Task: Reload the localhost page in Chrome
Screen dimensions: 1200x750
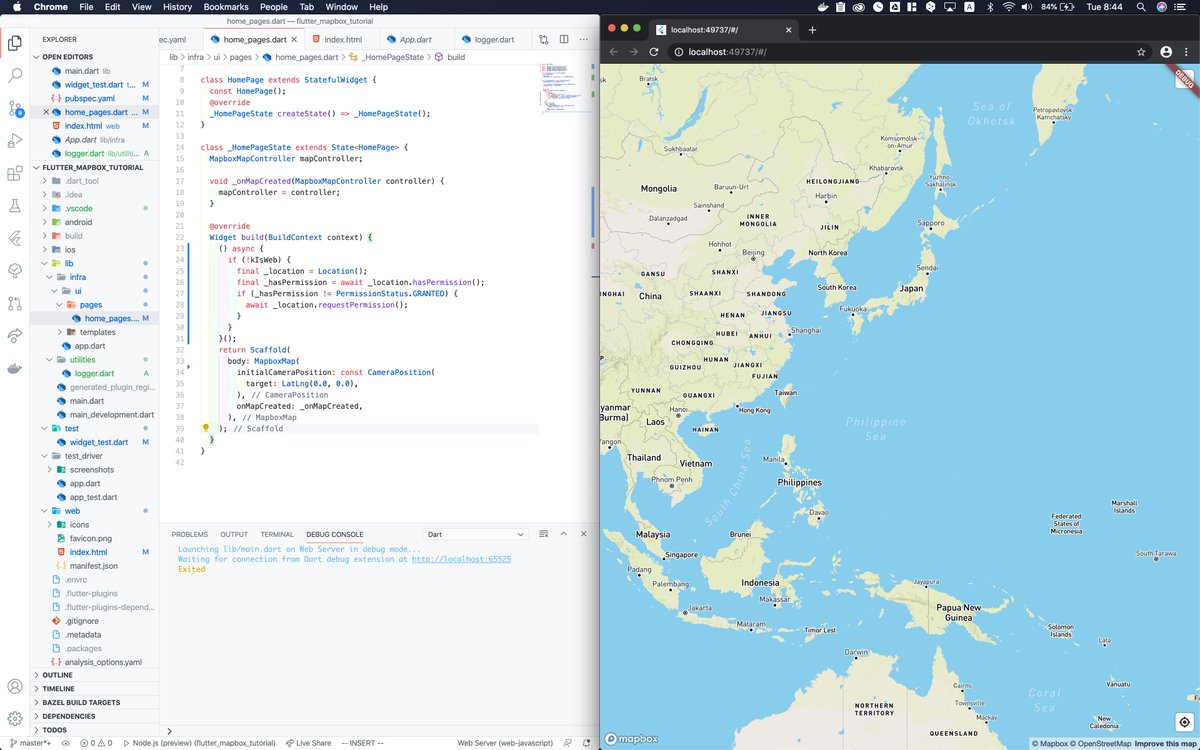Action: (x=654, y=51)
